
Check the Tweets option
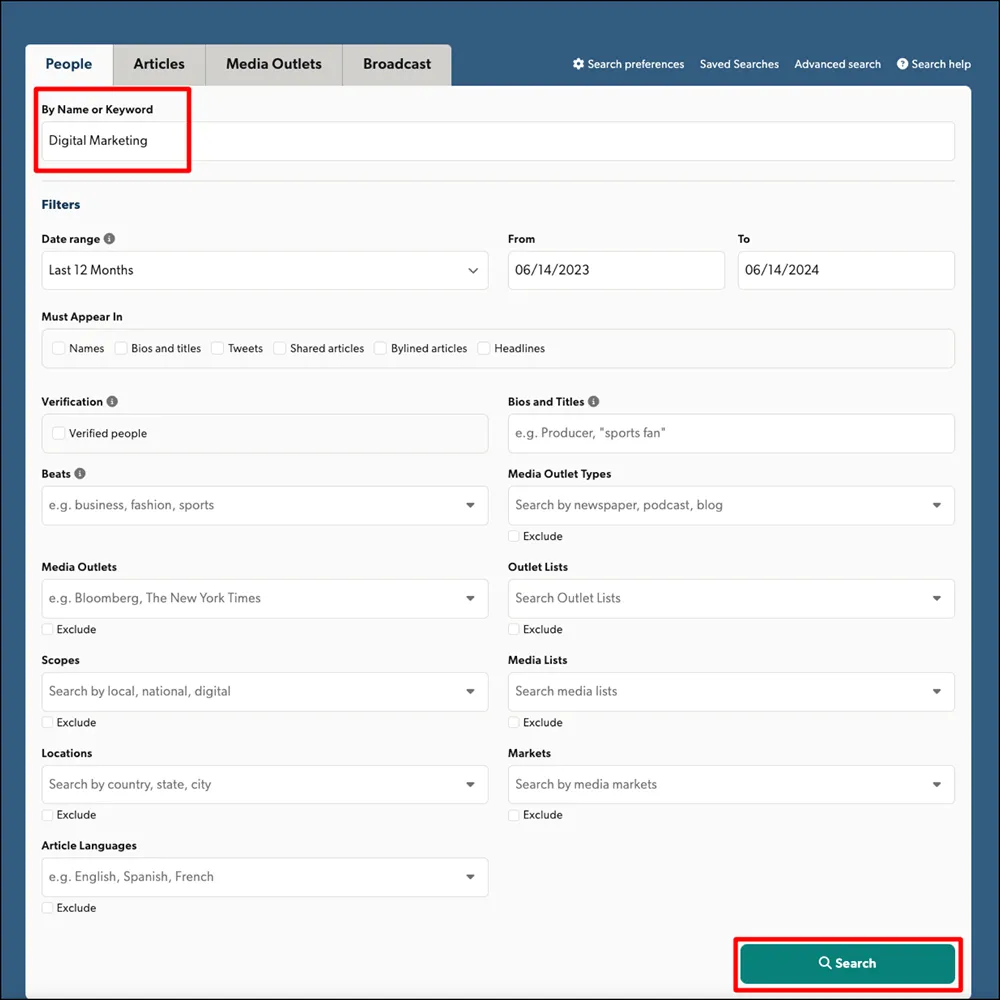218,348
